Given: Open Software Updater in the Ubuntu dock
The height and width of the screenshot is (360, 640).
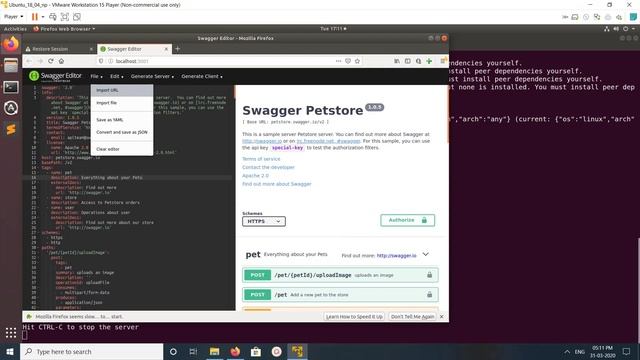Looking at the screenshot, I should click(11, 108).
